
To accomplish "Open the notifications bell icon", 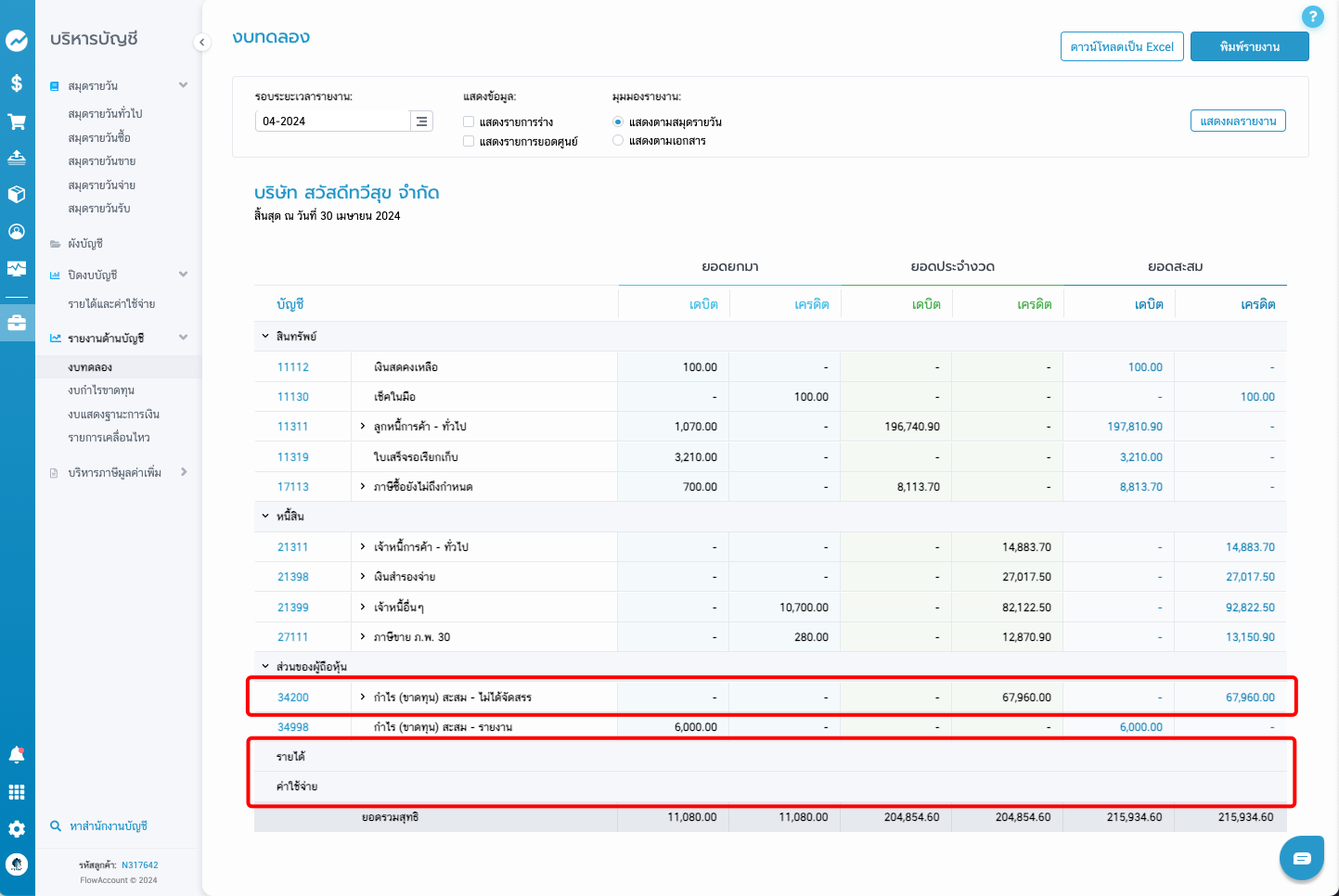I will pos(17,755).
